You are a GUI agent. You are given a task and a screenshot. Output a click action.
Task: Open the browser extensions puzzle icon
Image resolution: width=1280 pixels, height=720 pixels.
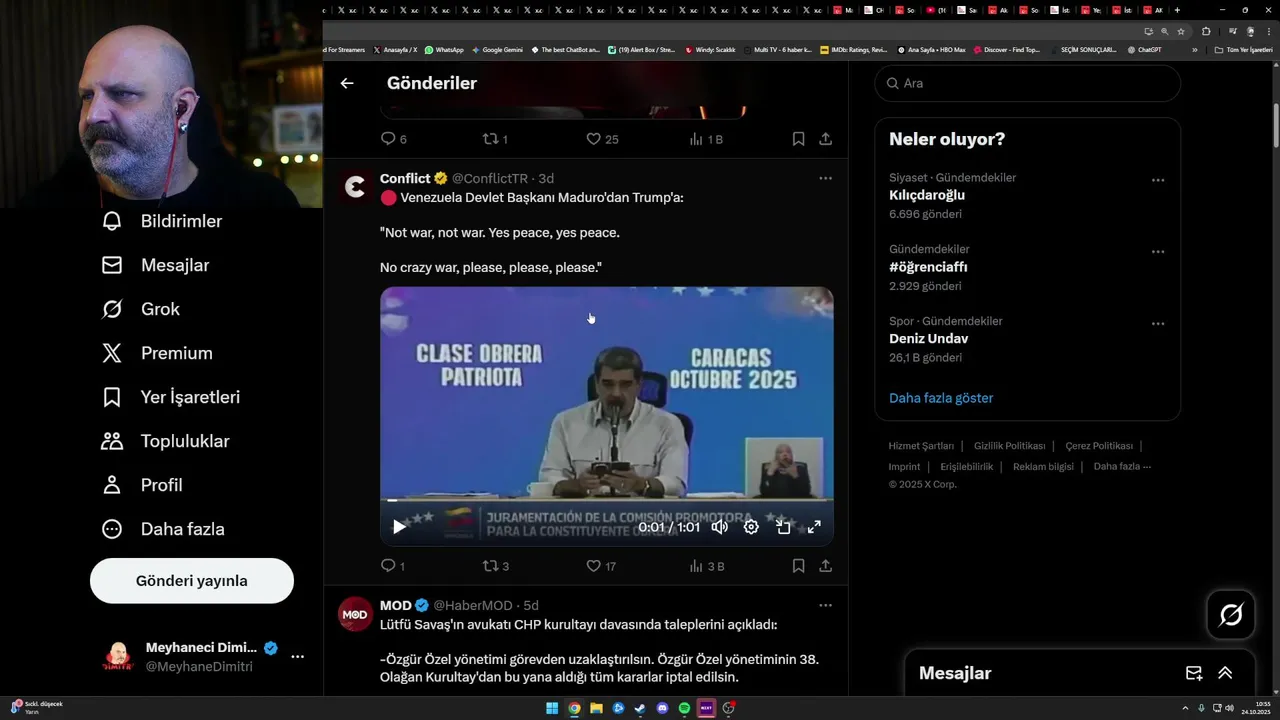pos(1206,31)
